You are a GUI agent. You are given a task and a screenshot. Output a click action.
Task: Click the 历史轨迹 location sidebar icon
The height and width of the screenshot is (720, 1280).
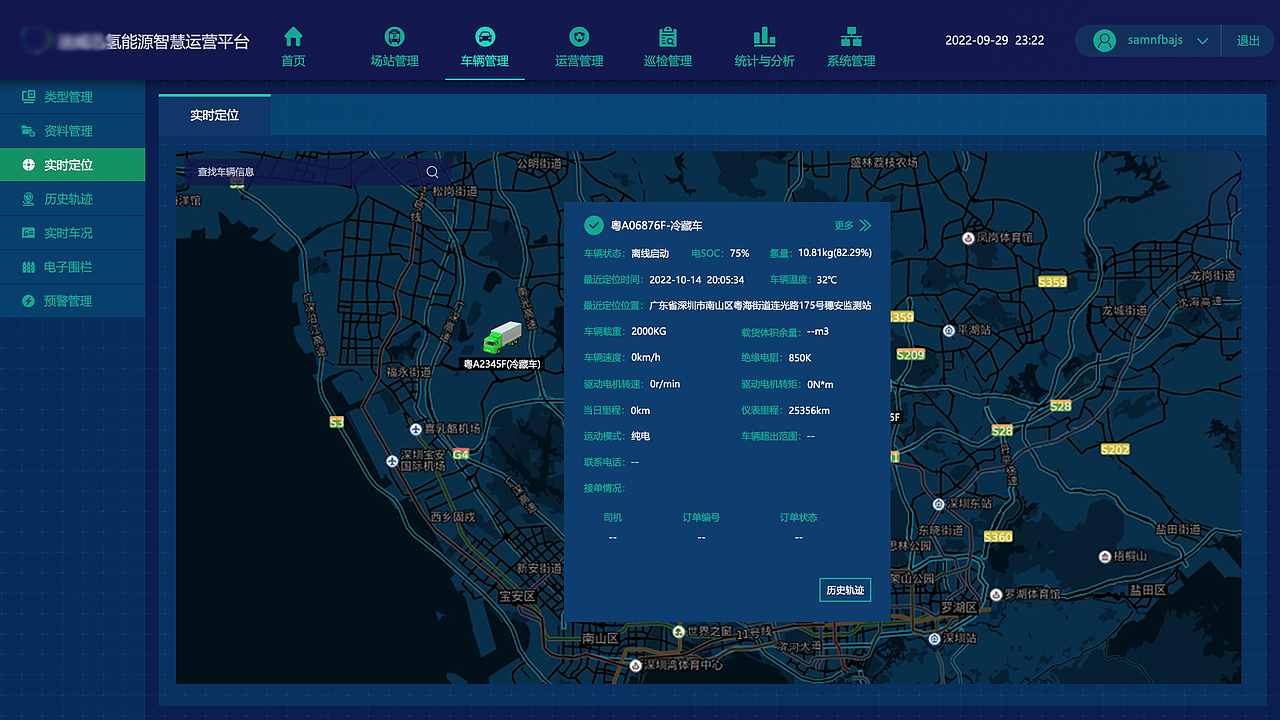28,199
